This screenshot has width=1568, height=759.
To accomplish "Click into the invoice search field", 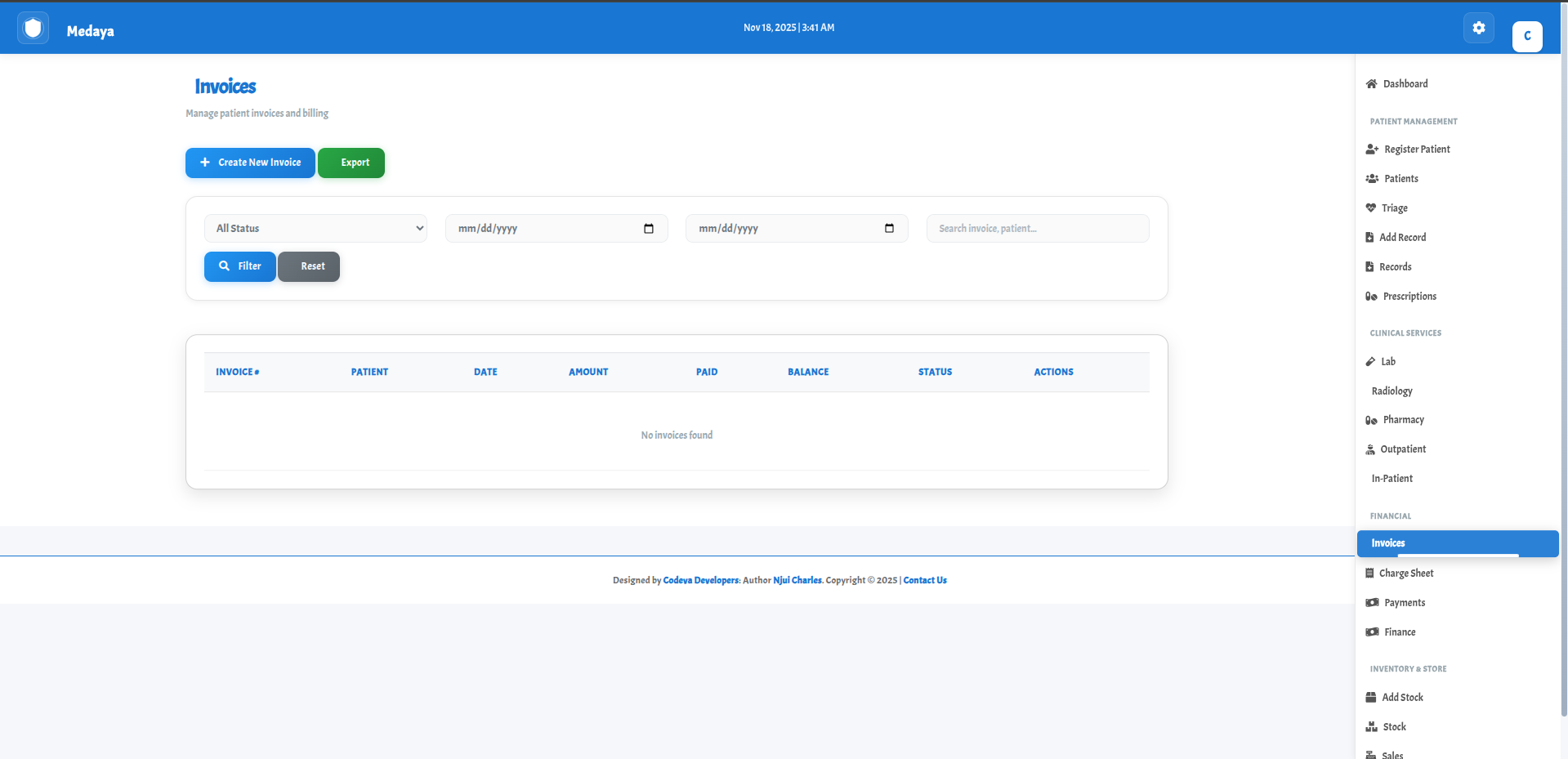I will click(1037, 228).
